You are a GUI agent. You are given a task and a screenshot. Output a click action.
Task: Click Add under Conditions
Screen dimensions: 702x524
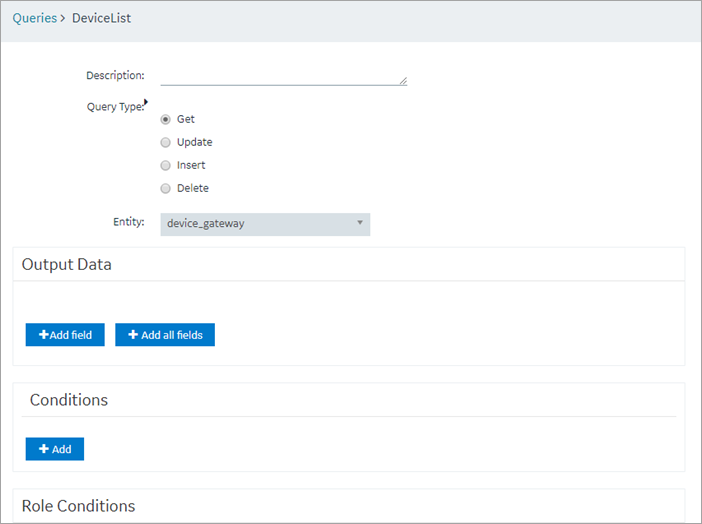(55, 449)
